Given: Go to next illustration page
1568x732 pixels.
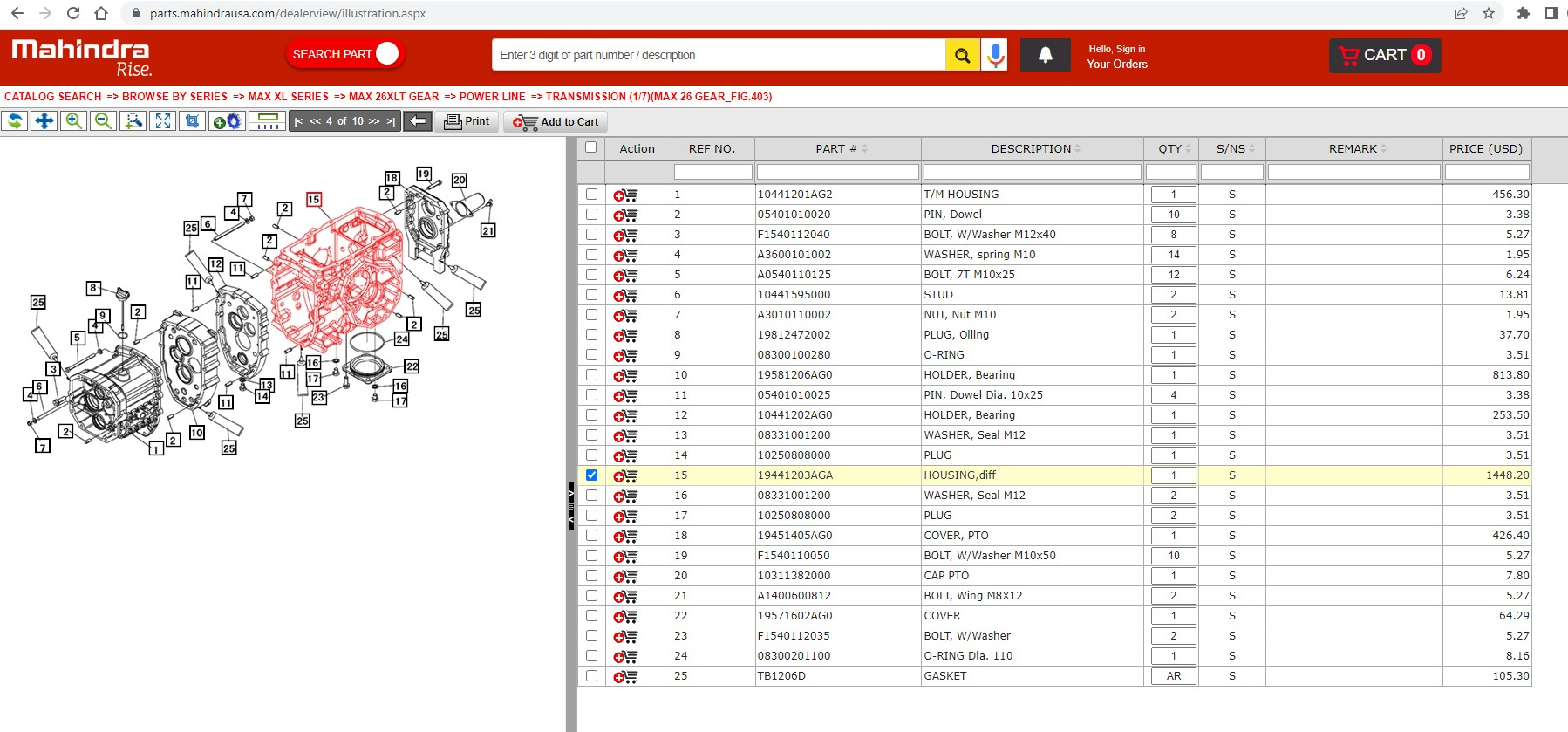Looking at the screenshot, I should point(374,121).
